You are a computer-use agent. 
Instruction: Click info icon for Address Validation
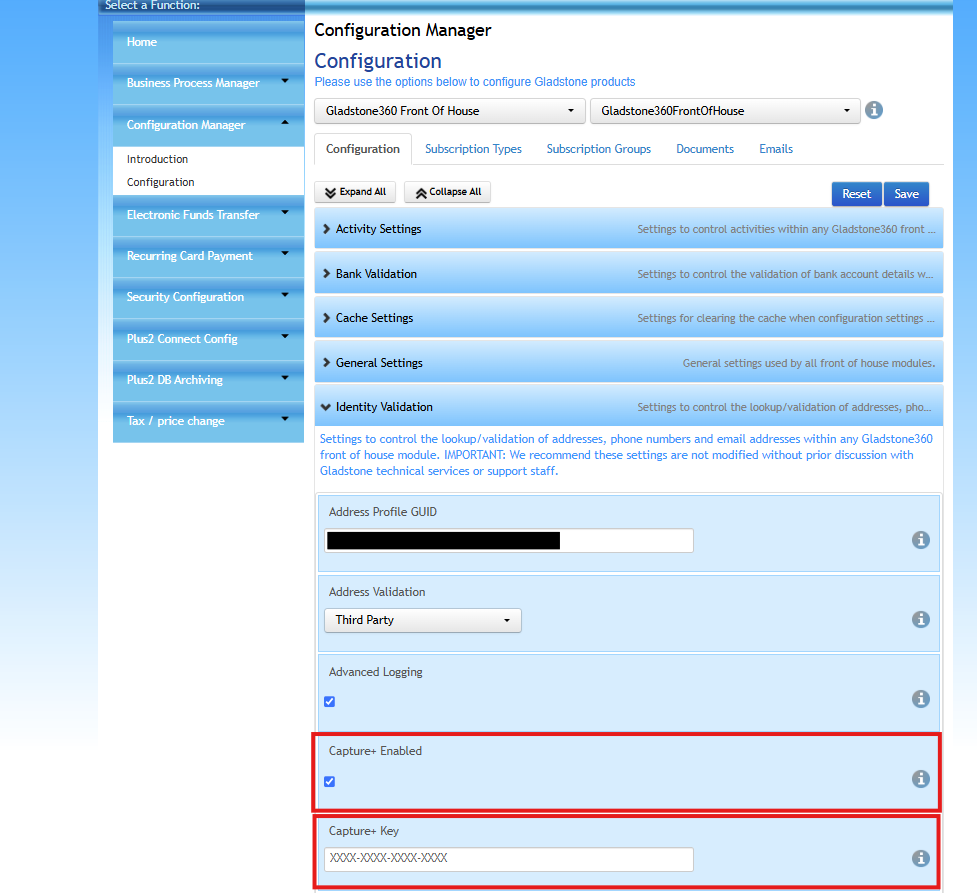pyautogui.click(x=920, y=619)
